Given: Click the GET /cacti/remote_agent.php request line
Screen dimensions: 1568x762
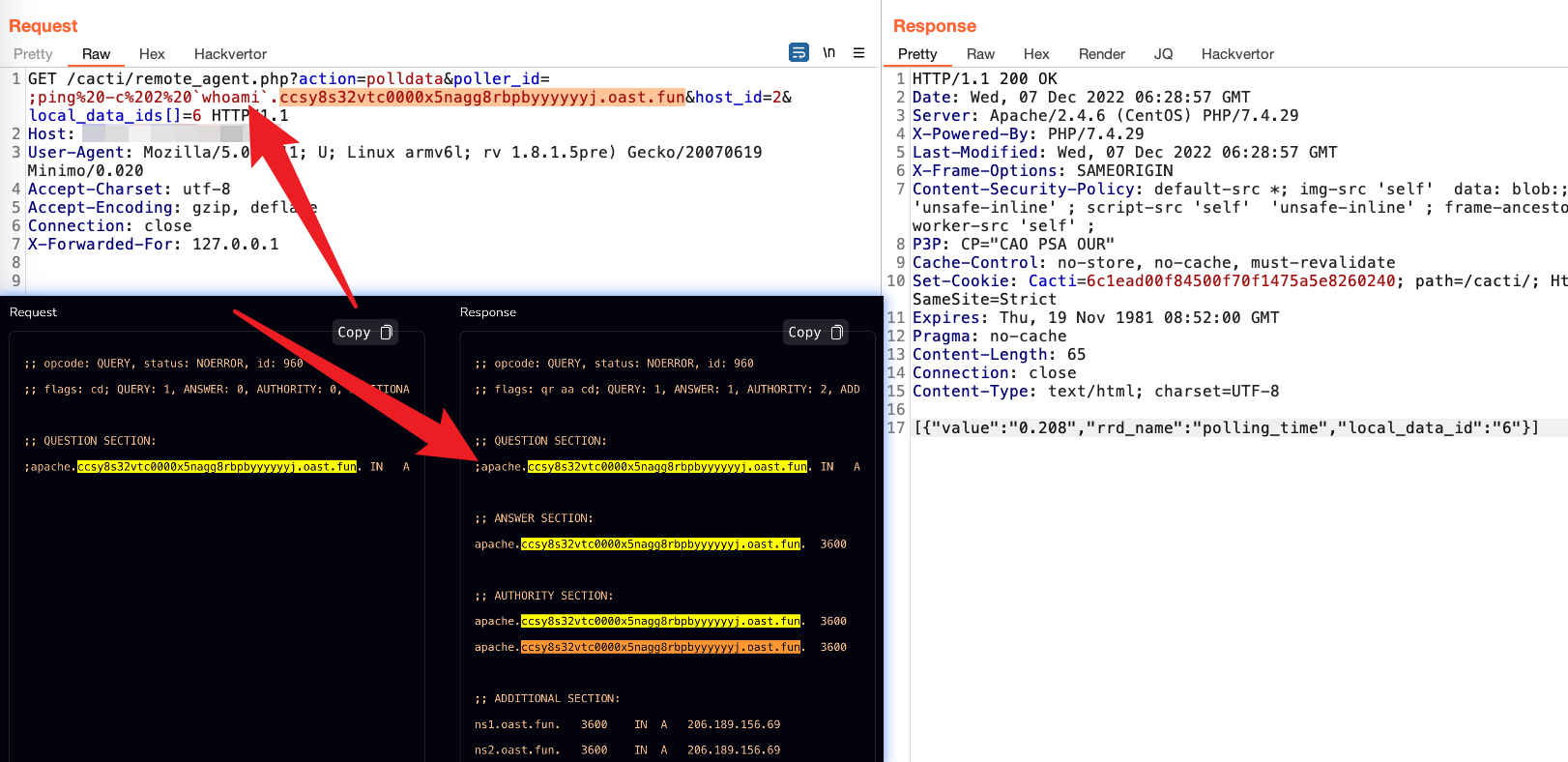Looking at the screenshot, I should (x=289, y=78).
